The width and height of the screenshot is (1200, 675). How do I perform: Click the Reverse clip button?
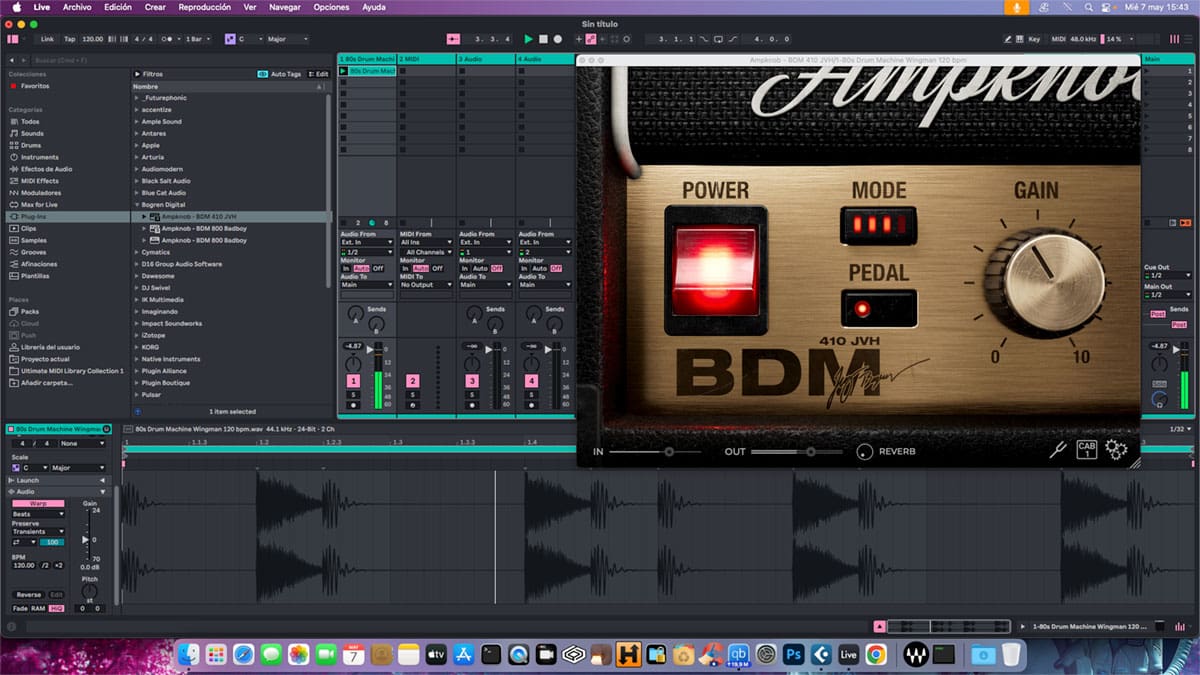point(28,595)
